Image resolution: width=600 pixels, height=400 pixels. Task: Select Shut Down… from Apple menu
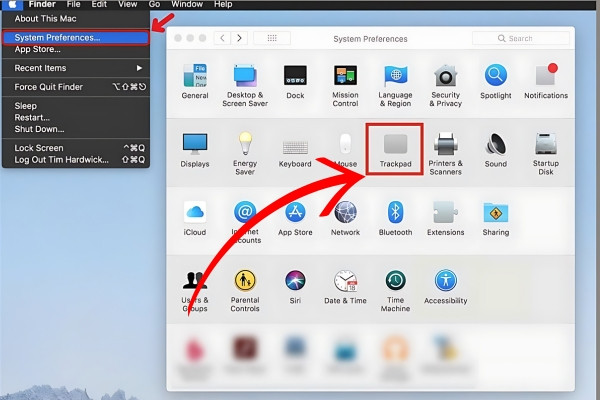(76, 129)
